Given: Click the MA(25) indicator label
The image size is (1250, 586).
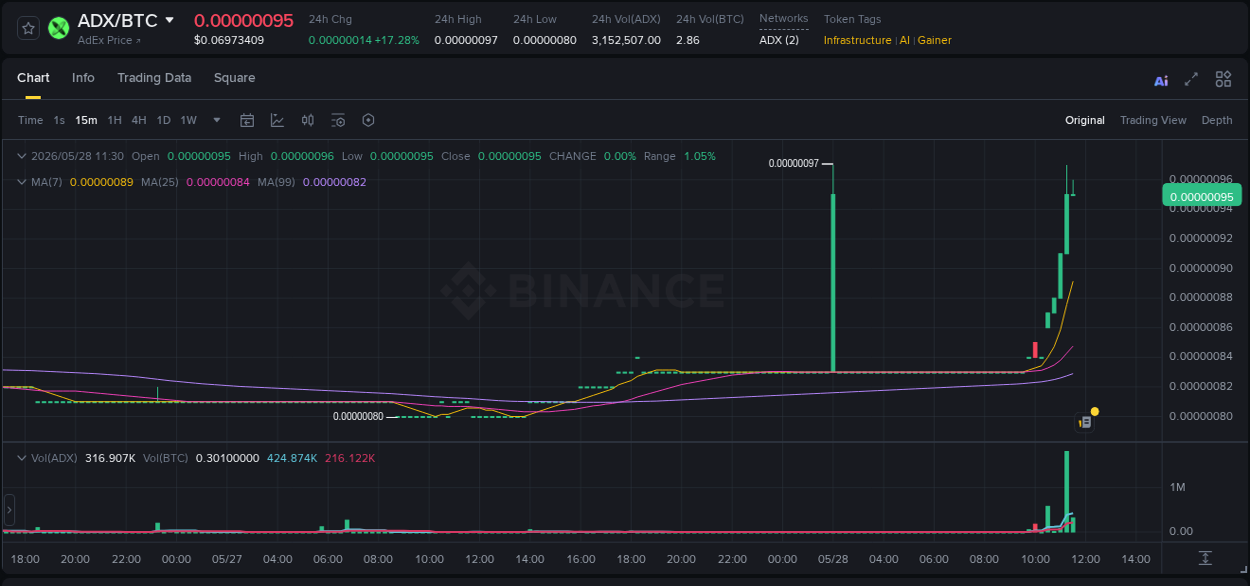Looking at the screenshot, I should 160,182.
